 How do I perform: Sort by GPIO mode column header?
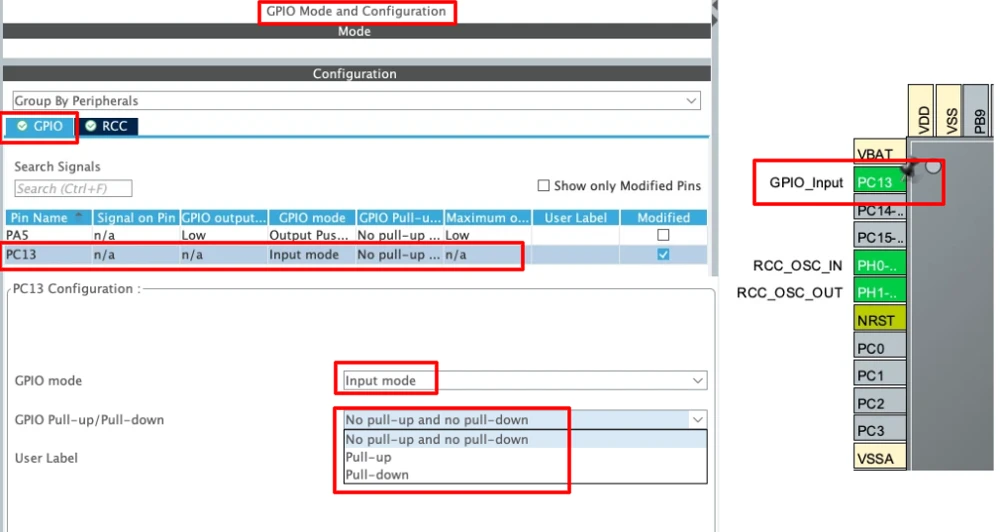click(312, 218)
